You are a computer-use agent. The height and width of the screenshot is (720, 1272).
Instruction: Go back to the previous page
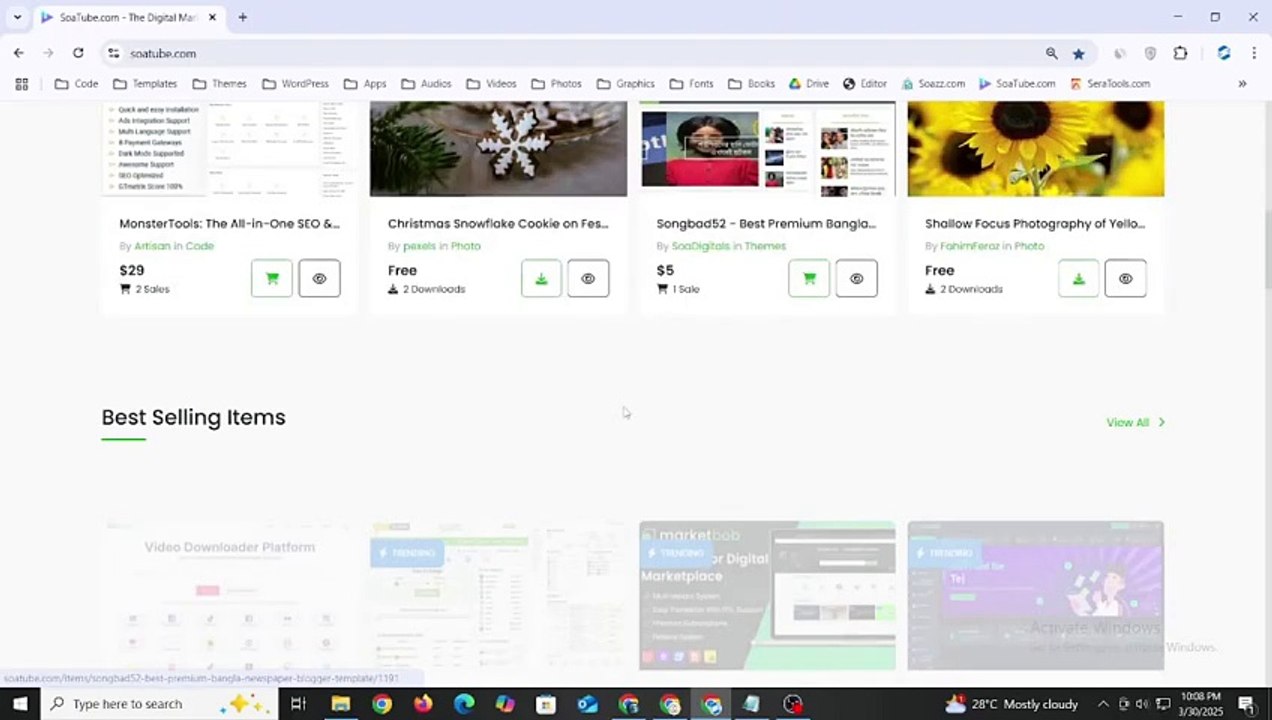pos(19,53)
